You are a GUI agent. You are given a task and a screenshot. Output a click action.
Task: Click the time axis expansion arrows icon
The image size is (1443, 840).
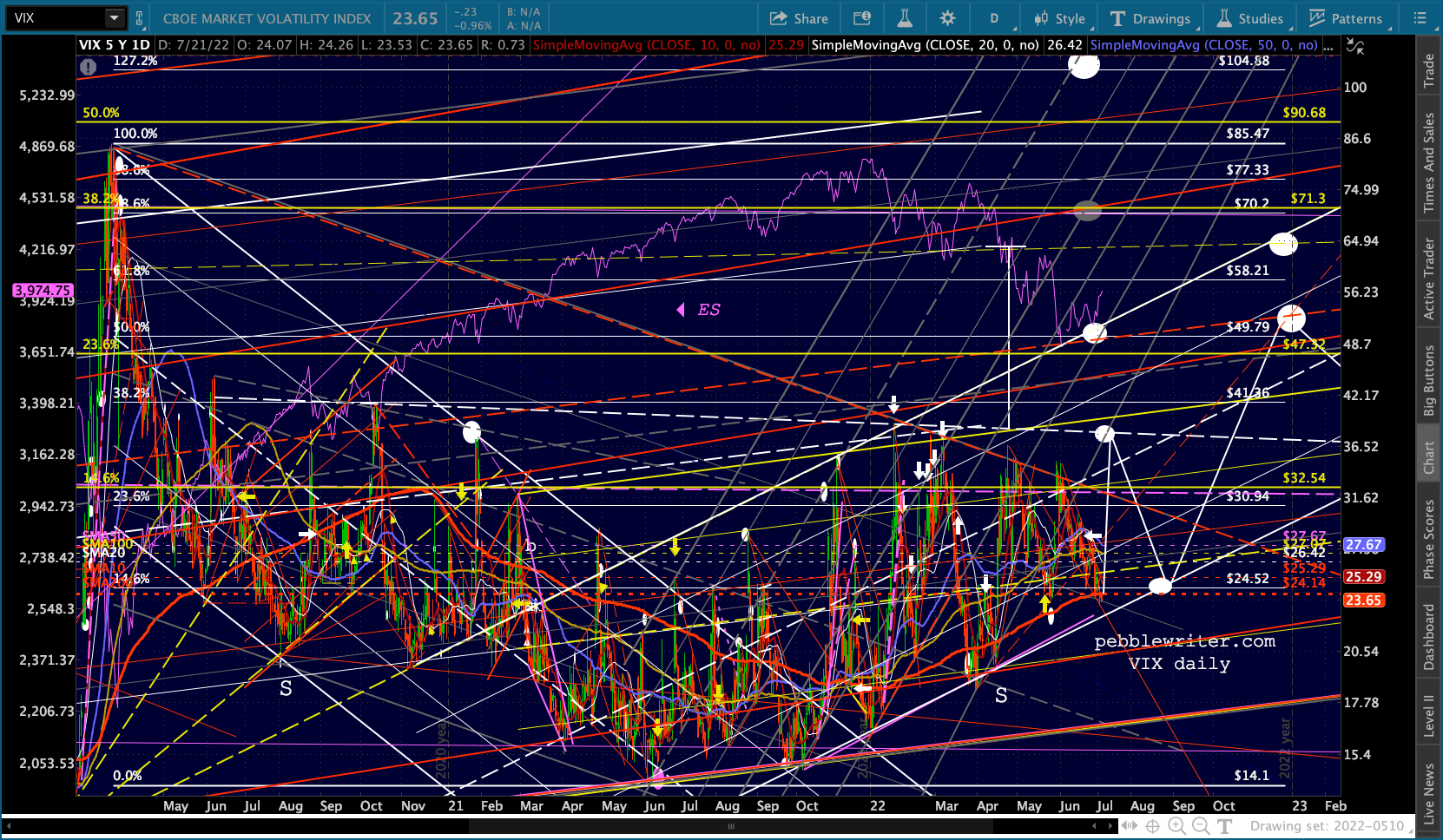point(1130,826)
